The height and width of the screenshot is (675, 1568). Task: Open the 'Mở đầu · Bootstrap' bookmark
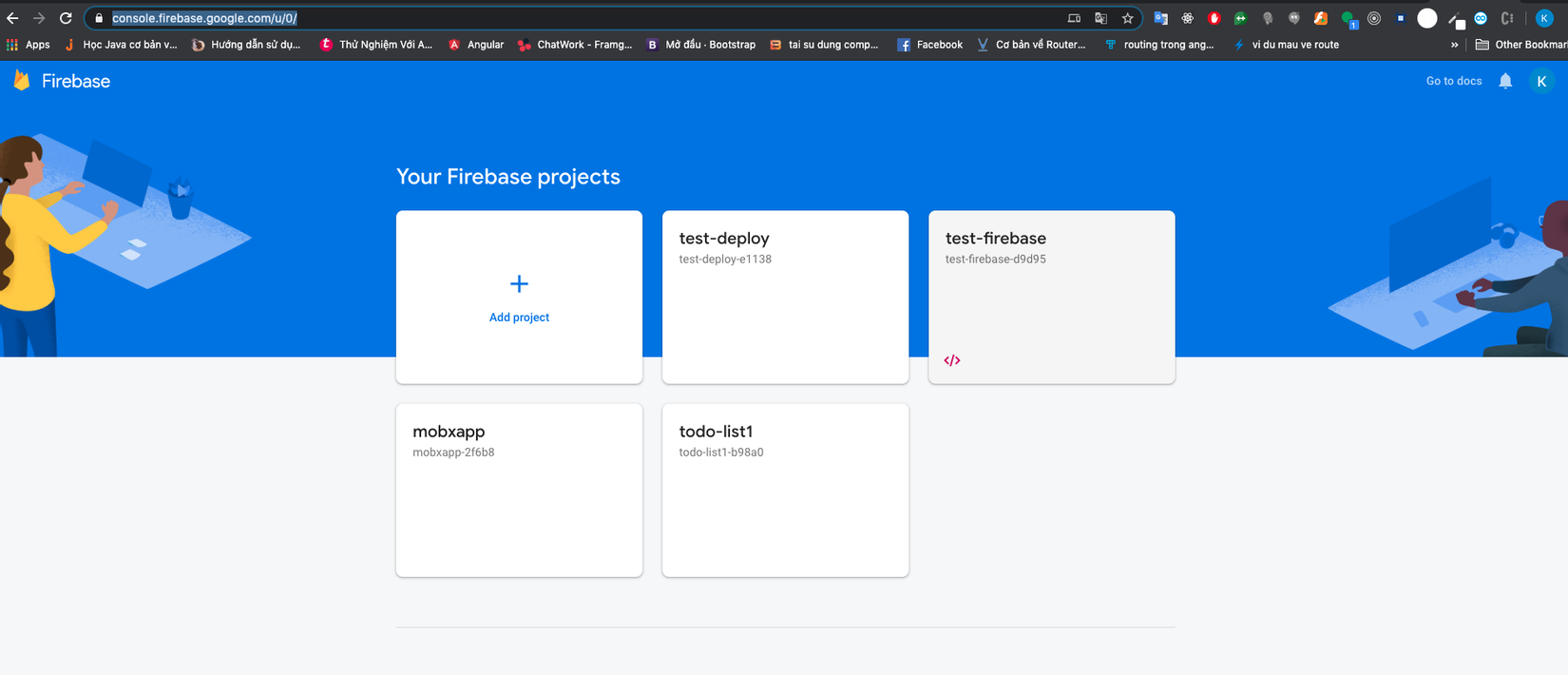[x=701, y=45]
